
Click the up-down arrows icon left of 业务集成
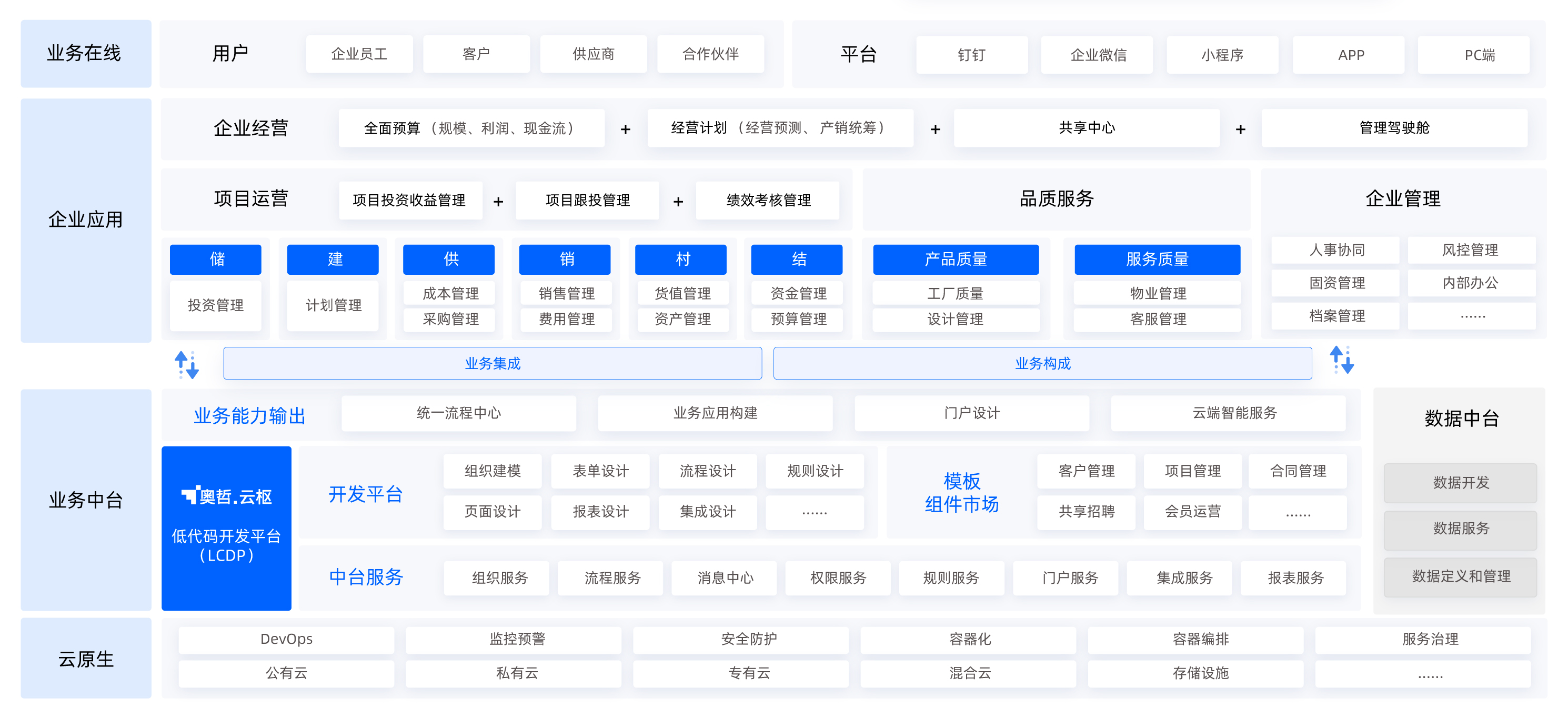(x=186, y=364)
